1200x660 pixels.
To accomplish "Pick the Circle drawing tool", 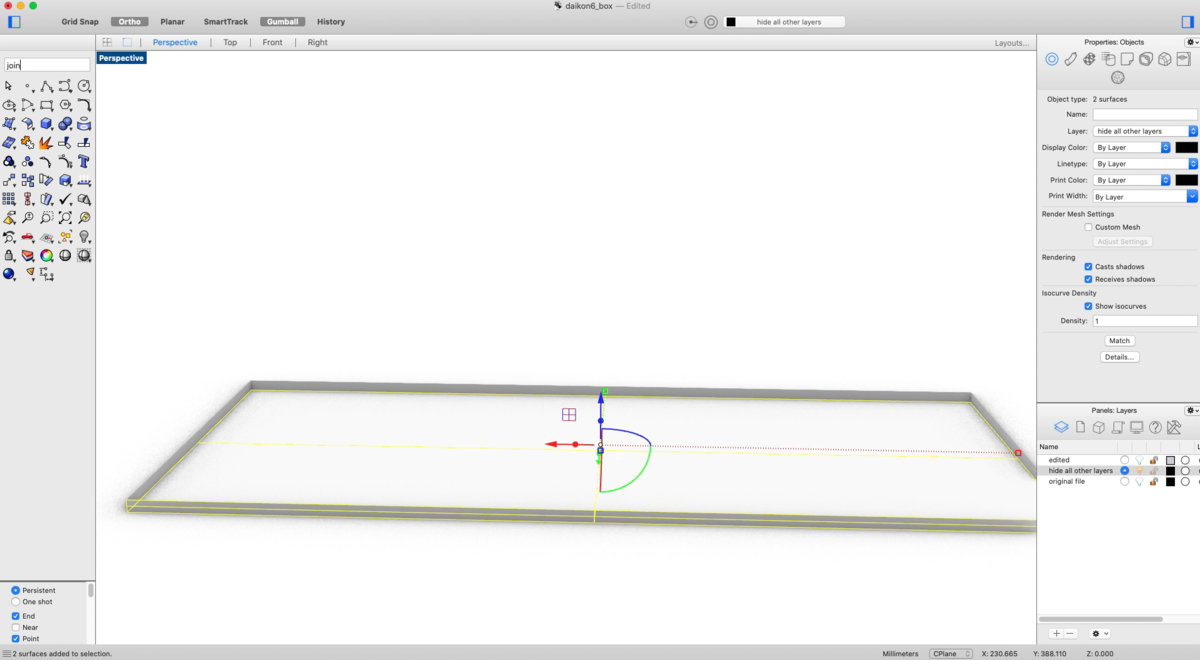I will tap(84, 86).
